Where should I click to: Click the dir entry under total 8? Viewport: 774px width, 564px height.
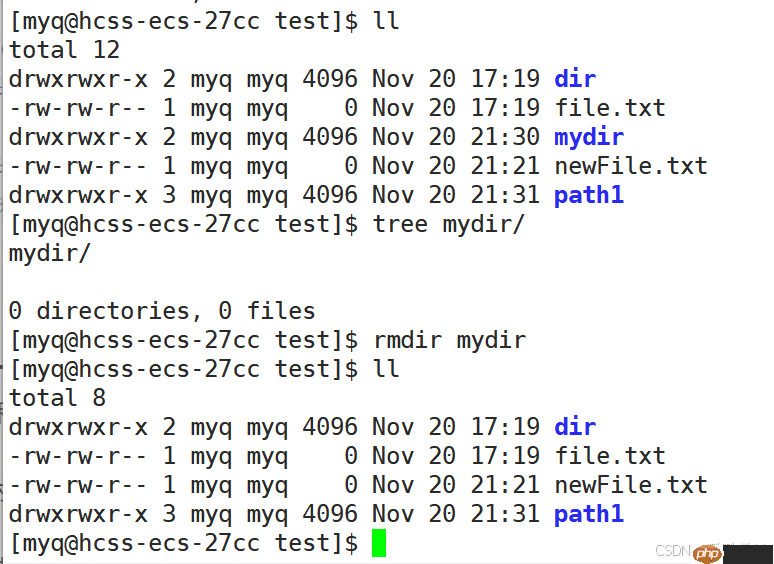575,427
